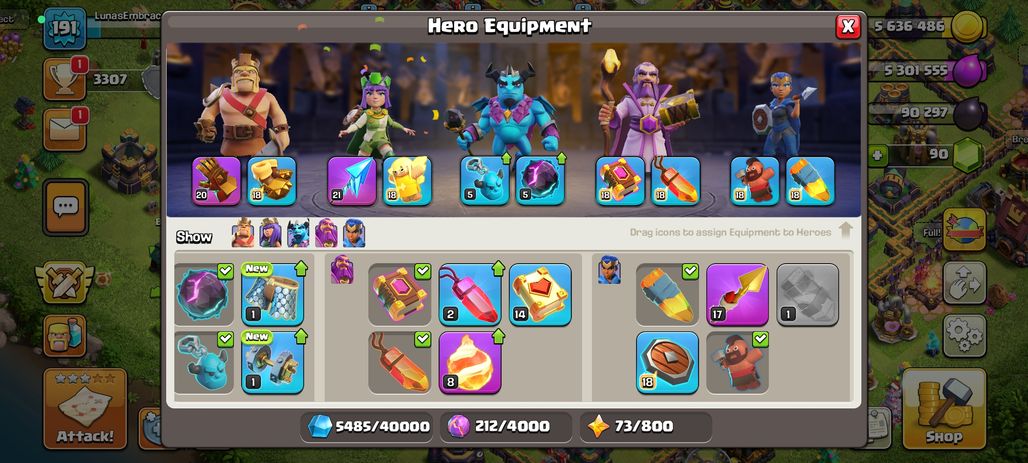
Task: Select Barbarian King's level 20 gauntlet equipment
Action: [216, 181]
